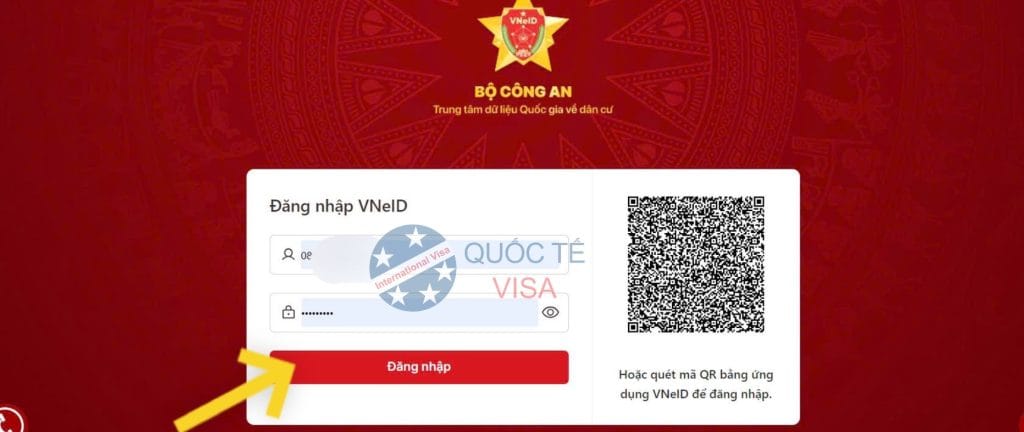Click the user silhouette icon in username field
The height and width of the screenshot is (432, 1024).
288,255
